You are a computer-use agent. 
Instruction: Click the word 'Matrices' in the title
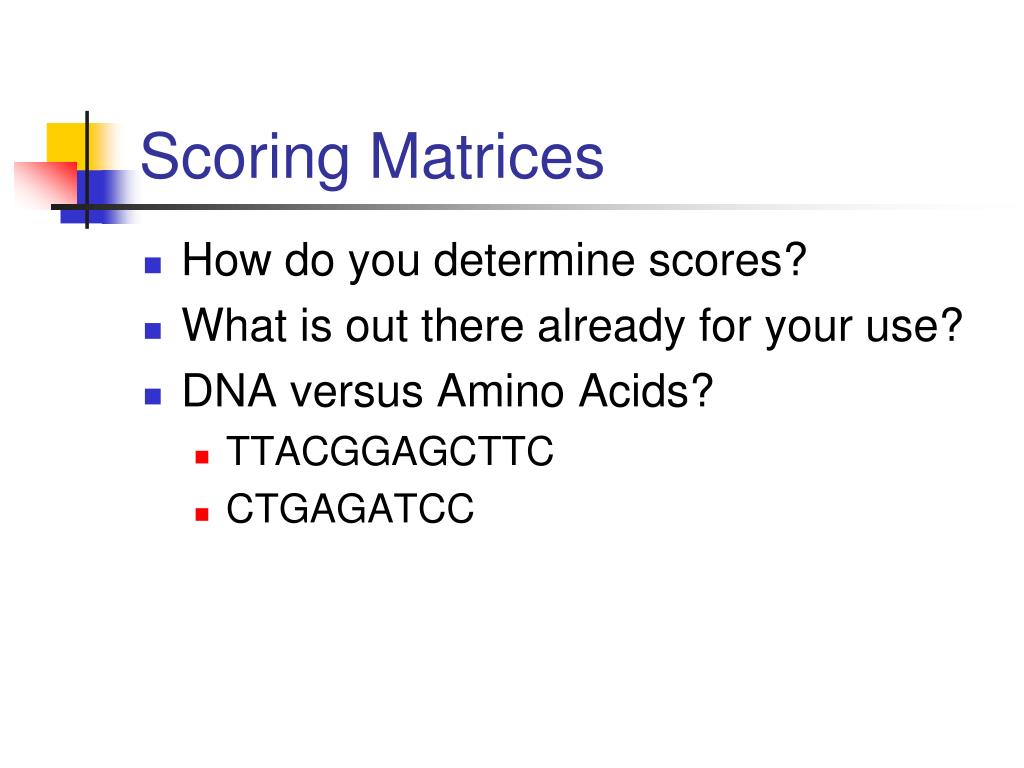tap(487, 157)
